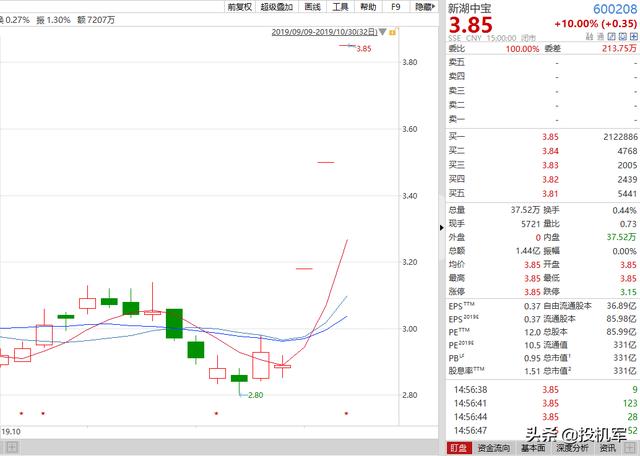The width and height of the screenshot is (640, 456).
Task: Click the 14:56:41 trade row
Action: click(x=543, y=403)
